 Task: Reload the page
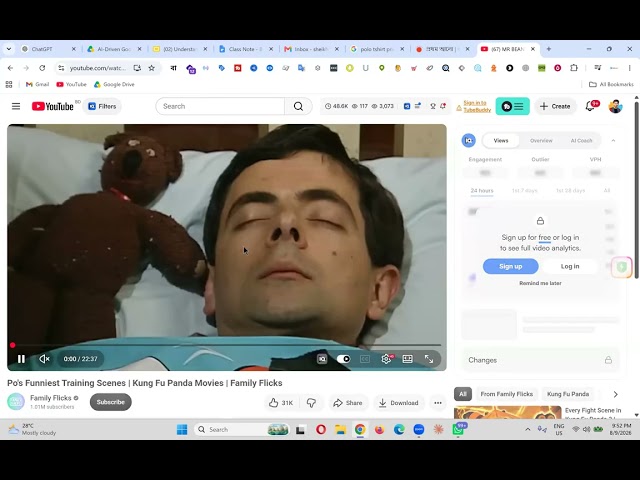pyautogui.click(x=42, y=68)
